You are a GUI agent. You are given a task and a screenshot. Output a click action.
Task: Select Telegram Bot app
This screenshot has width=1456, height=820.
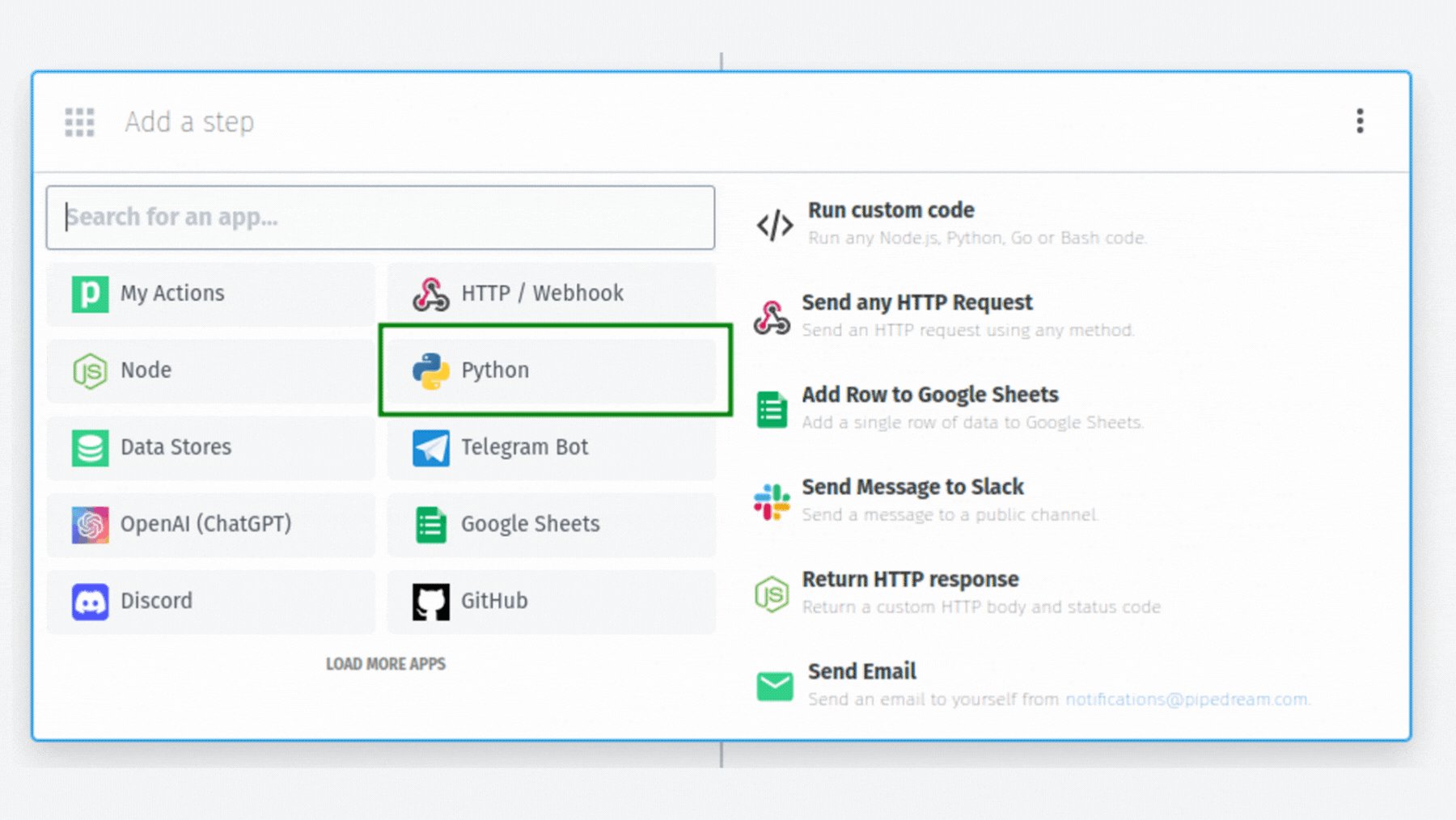pyautogui.click(x=552, y=447)
